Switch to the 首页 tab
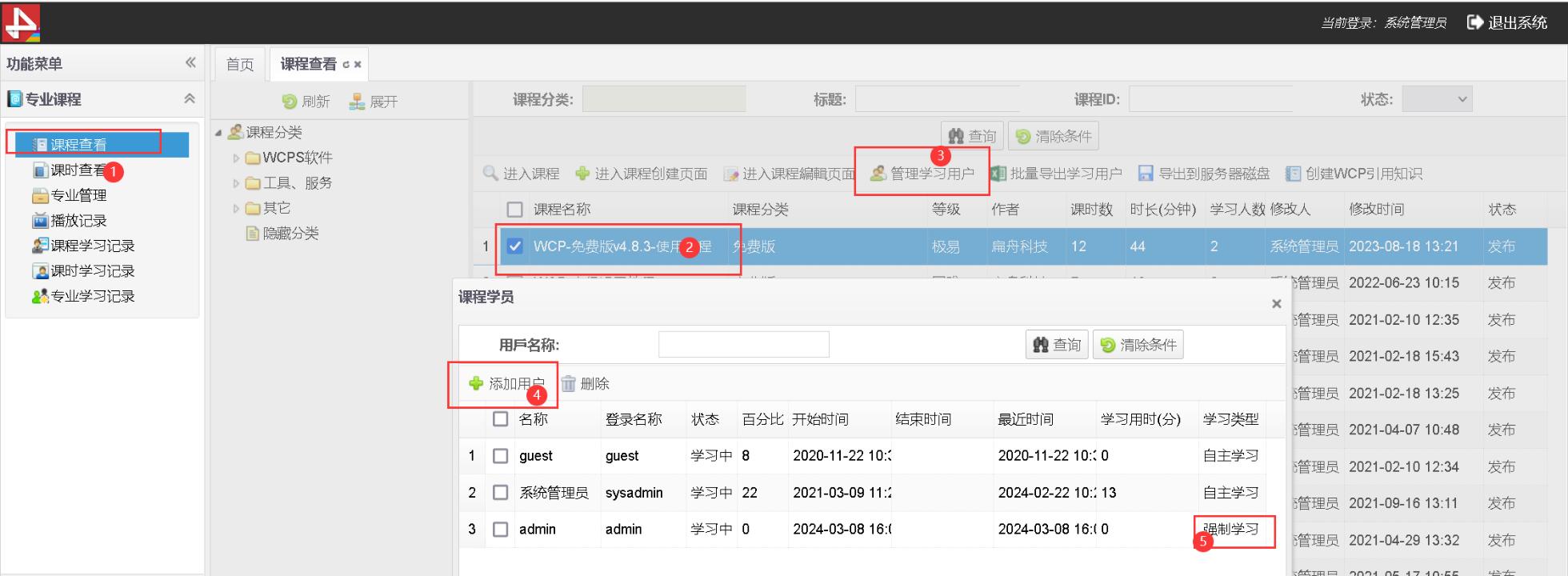Viewport: 1568px width, 576px height. point(240,64)
